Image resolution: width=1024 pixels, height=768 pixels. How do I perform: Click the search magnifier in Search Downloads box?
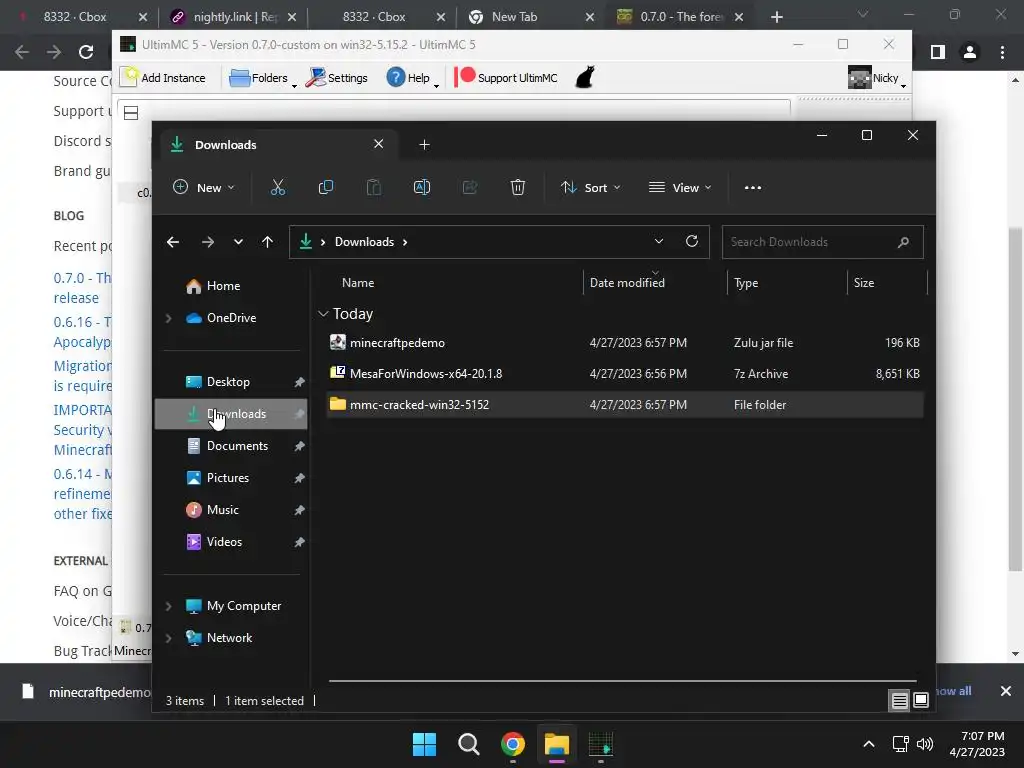click(903, 242)
